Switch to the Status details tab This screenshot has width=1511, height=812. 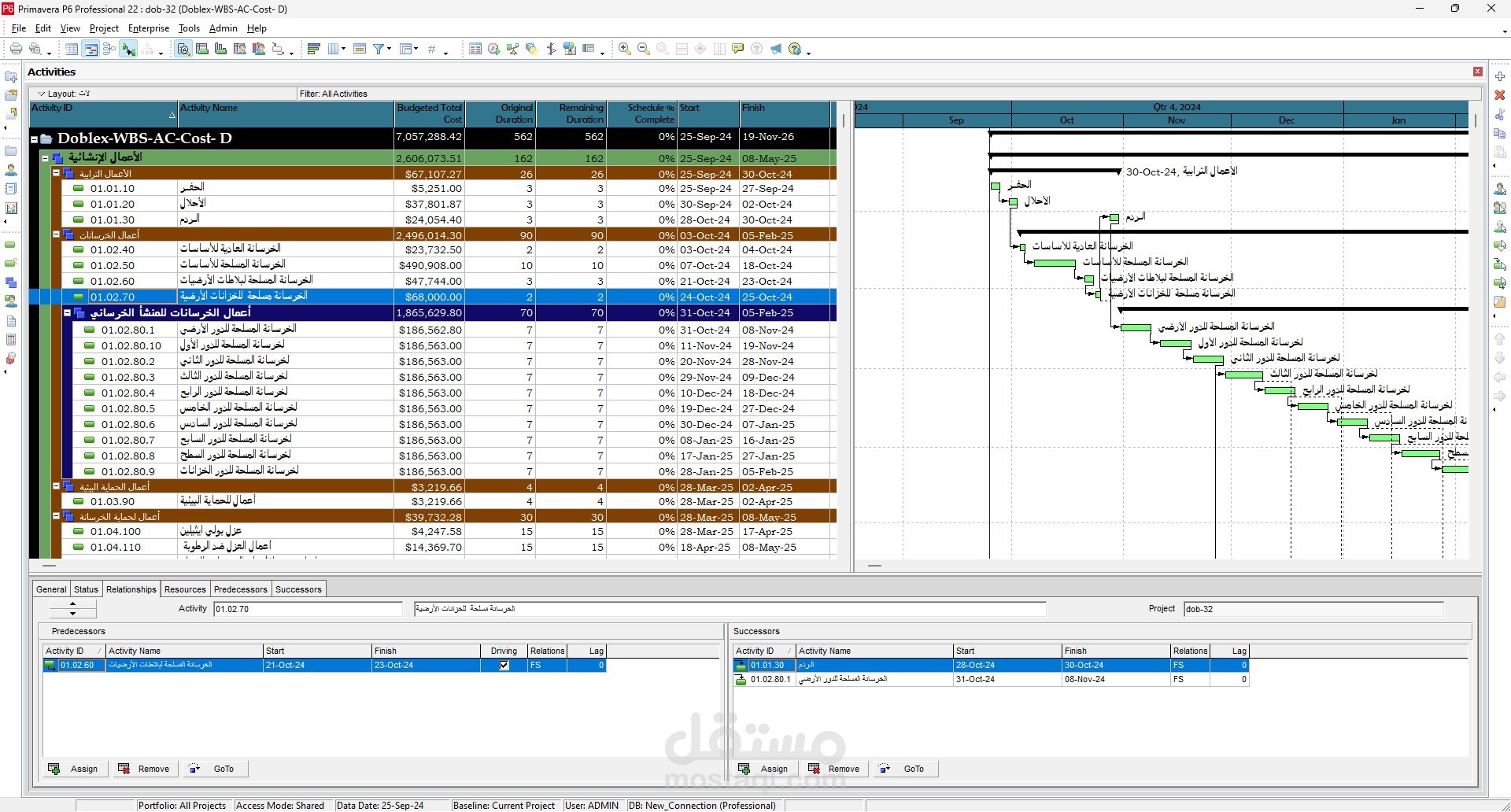86,589
